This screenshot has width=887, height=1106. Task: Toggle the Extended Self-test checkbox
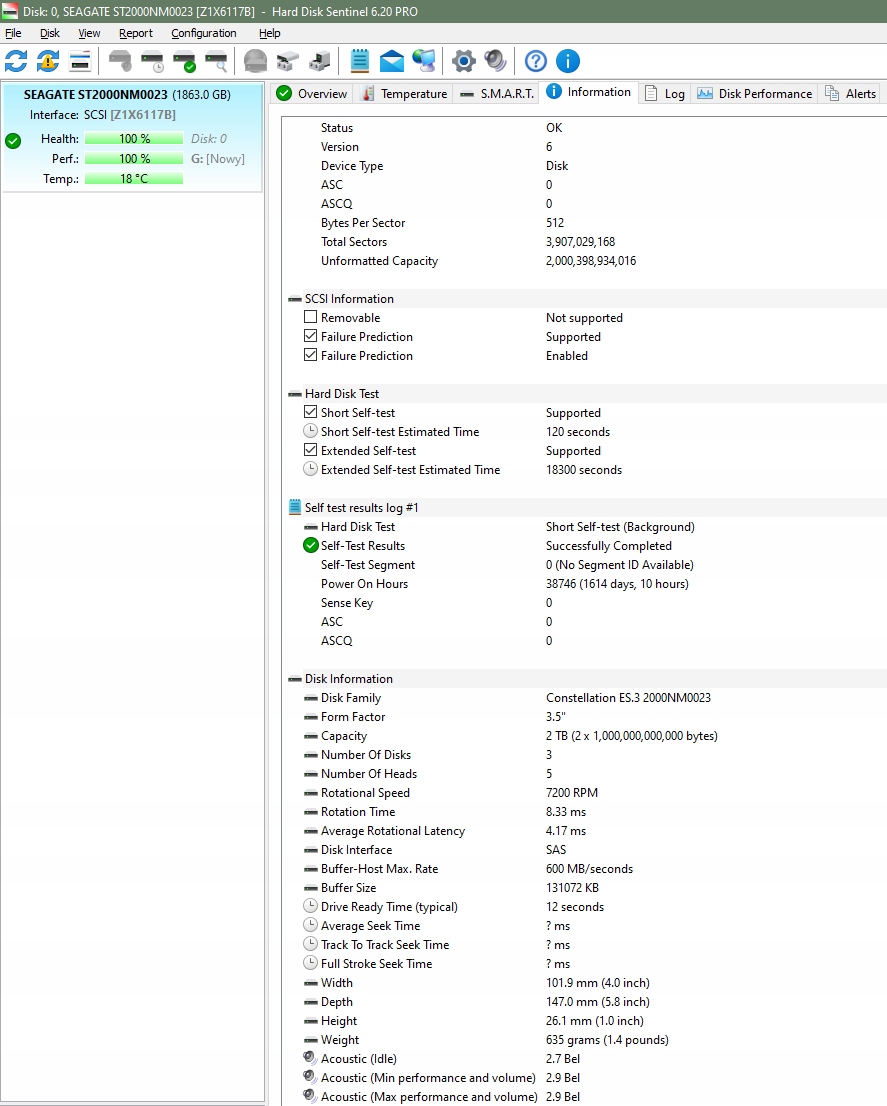click(x=310, y=450)
